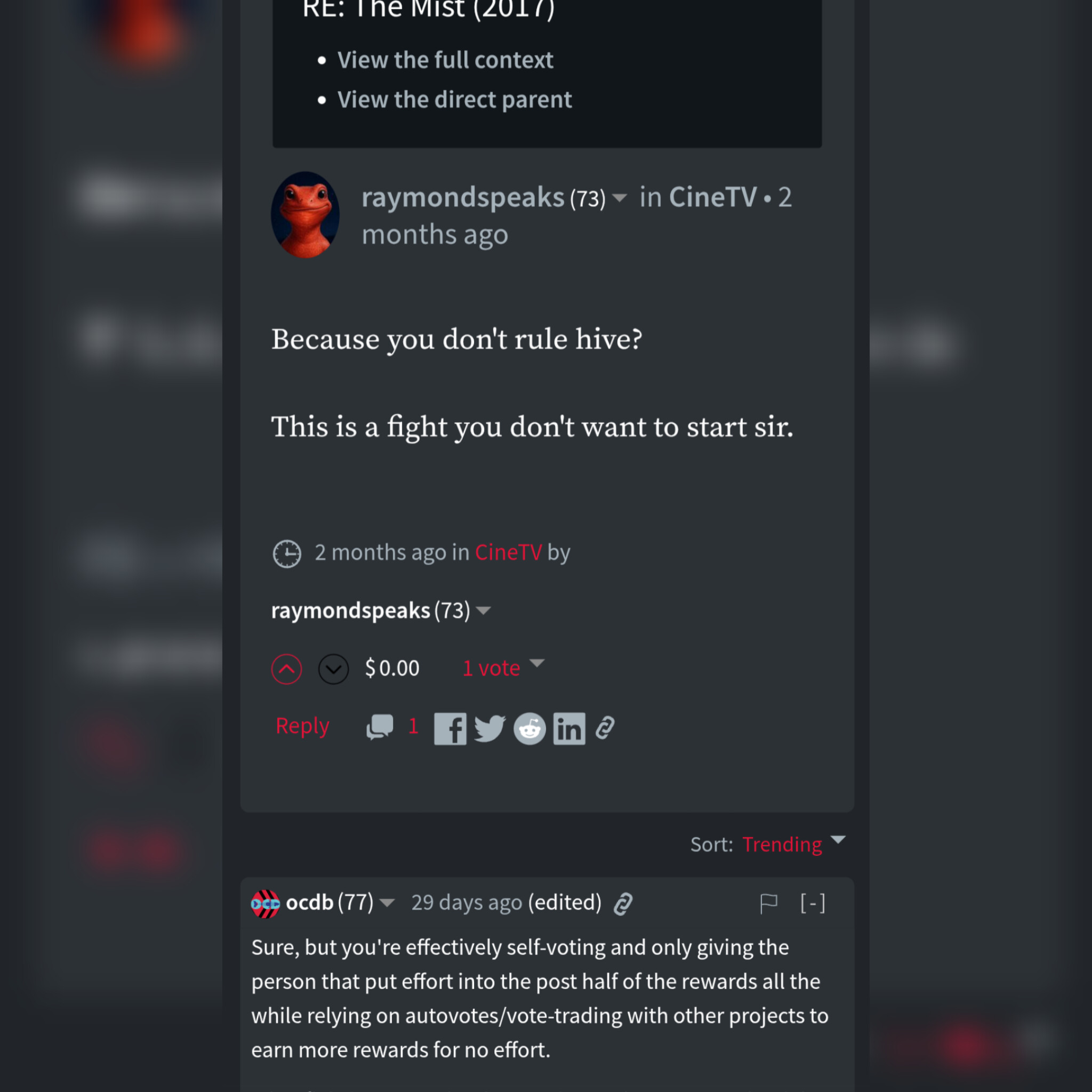Copy the comment link icon

[x=605, y=728]
